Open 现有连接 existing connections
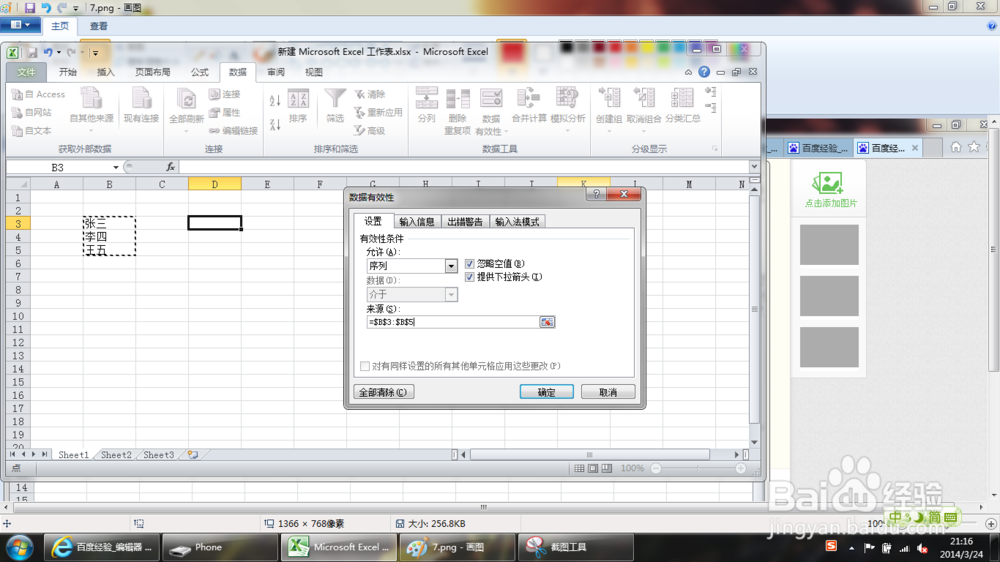The height and width of the screenshot is (562, 1000). coord(141,105)
